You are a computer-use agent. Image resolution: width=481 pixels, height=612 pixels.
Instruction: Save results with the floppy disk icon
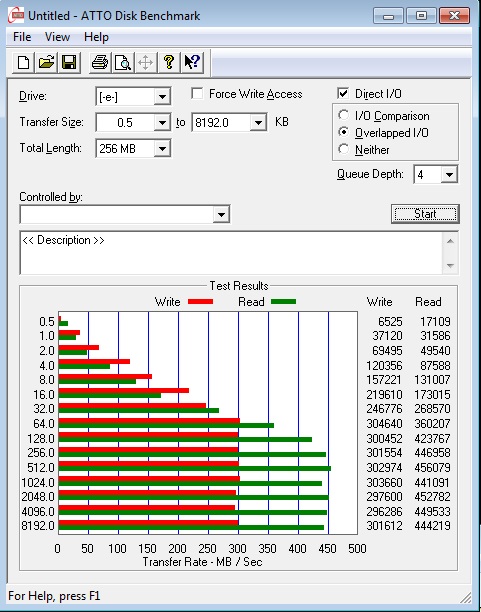(x=69, y=62)
